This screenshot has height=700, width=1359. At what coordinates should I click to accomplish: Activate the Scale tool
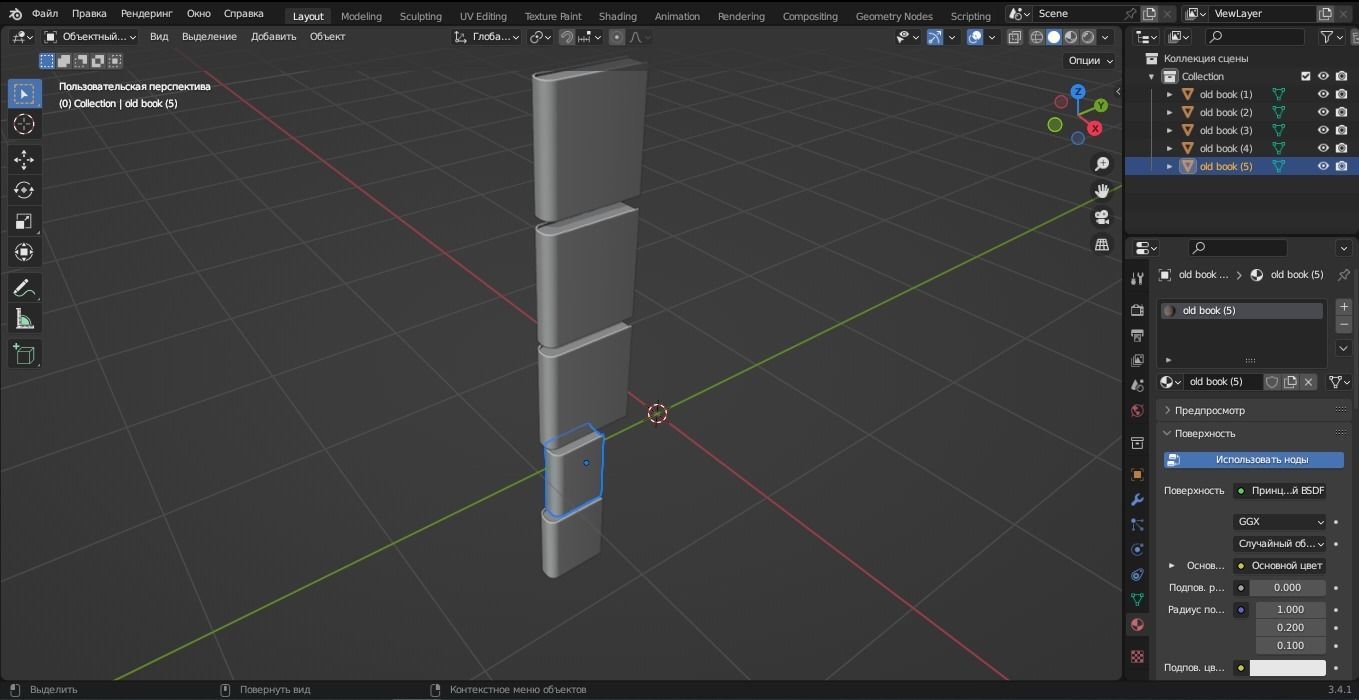point(24,222)
